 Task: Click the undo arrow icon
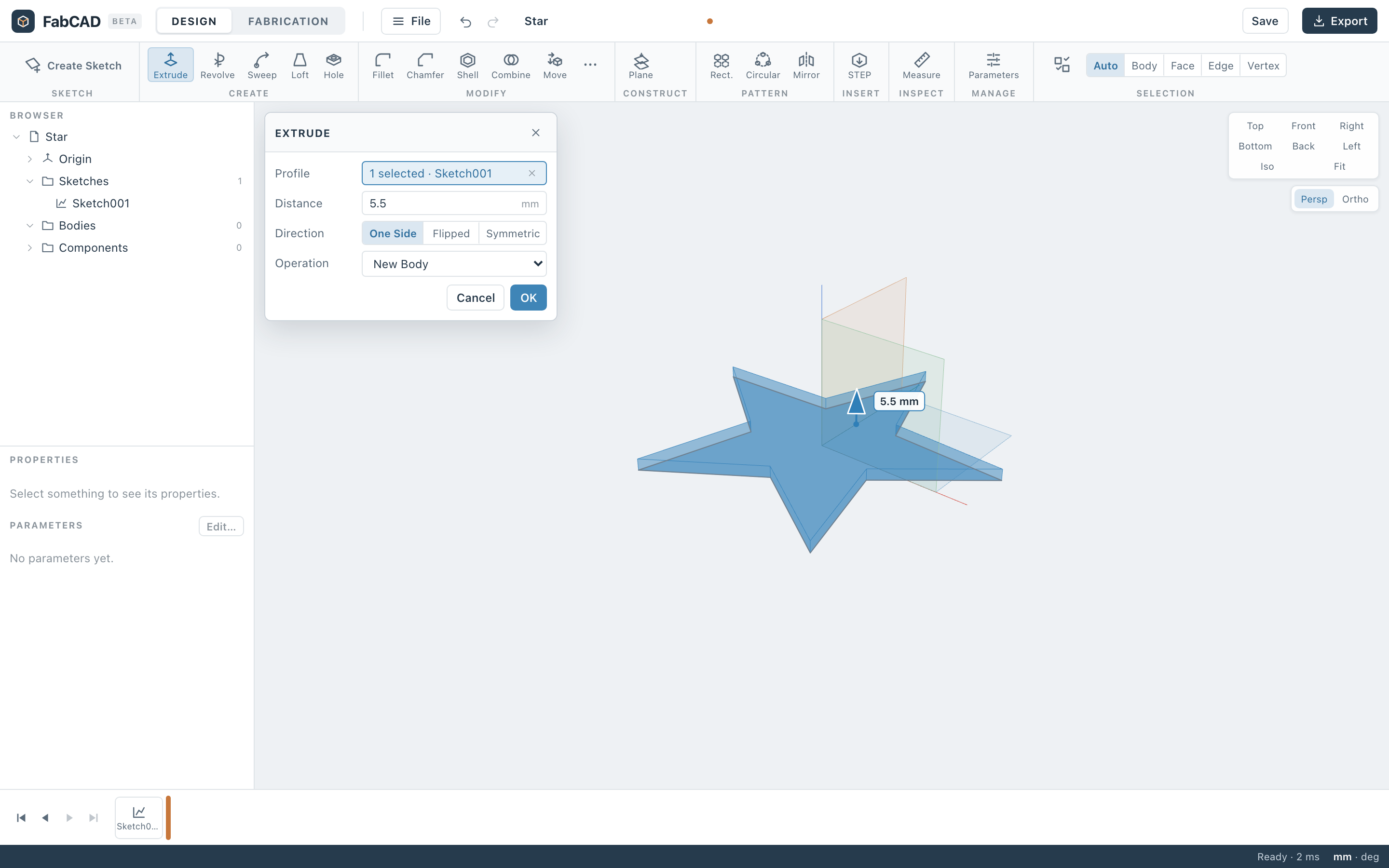tap(465, 22)
